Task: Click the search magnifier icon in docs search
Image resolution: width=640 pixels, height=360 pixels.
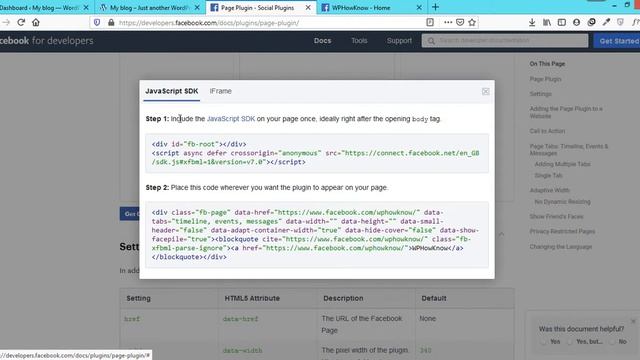Action: [x=431, y=41]
